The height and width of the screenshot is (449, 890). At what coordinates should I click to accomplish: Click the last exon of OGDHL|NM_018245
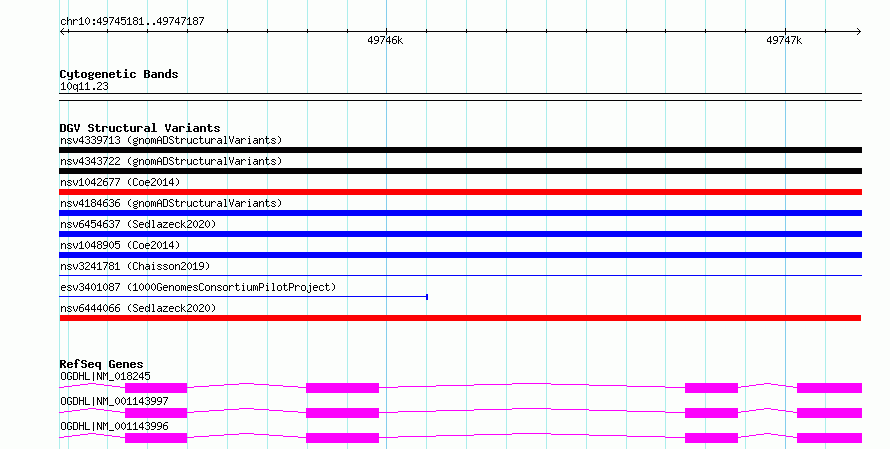[x=829, y=388]
